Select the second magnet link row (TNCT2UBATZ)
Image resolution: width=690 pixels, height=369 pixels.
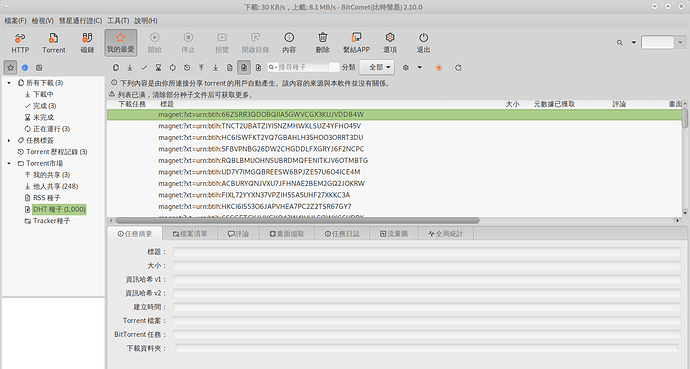point(394,126)
